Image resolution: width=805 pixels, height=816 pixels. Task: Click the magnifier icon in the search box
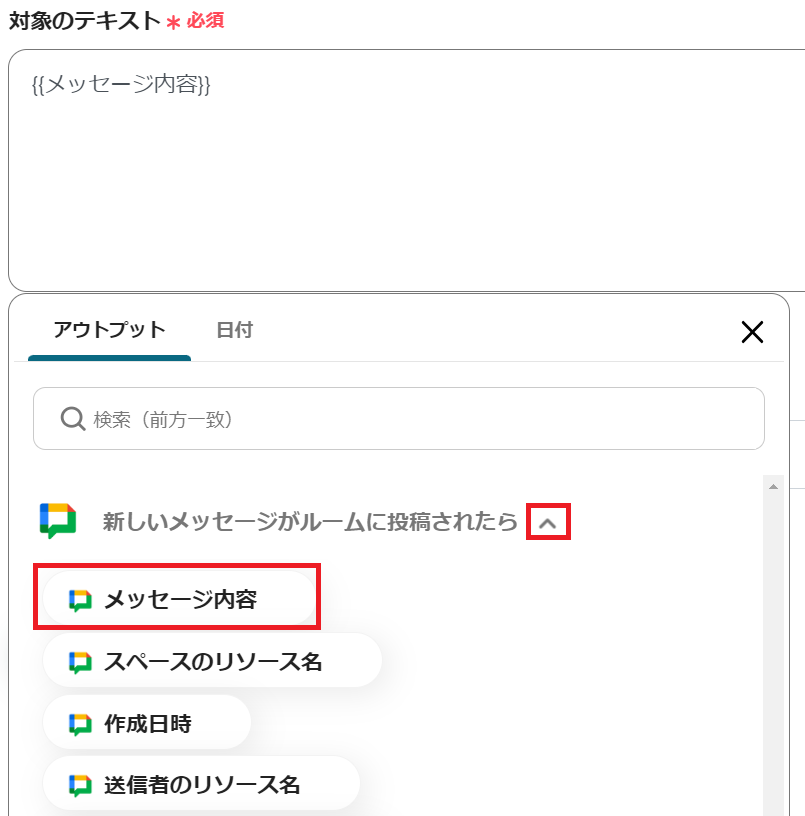click(x=73, y=419)
